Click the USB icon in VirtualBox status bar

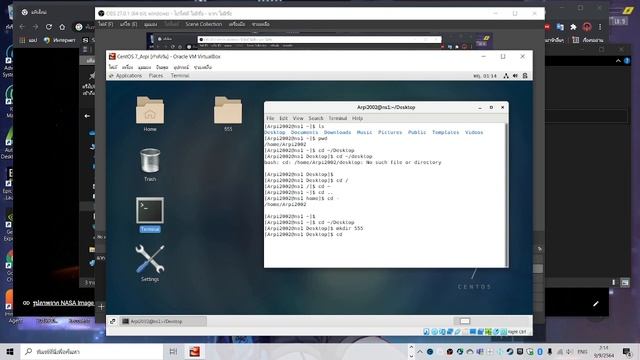(x=457, y=332)
